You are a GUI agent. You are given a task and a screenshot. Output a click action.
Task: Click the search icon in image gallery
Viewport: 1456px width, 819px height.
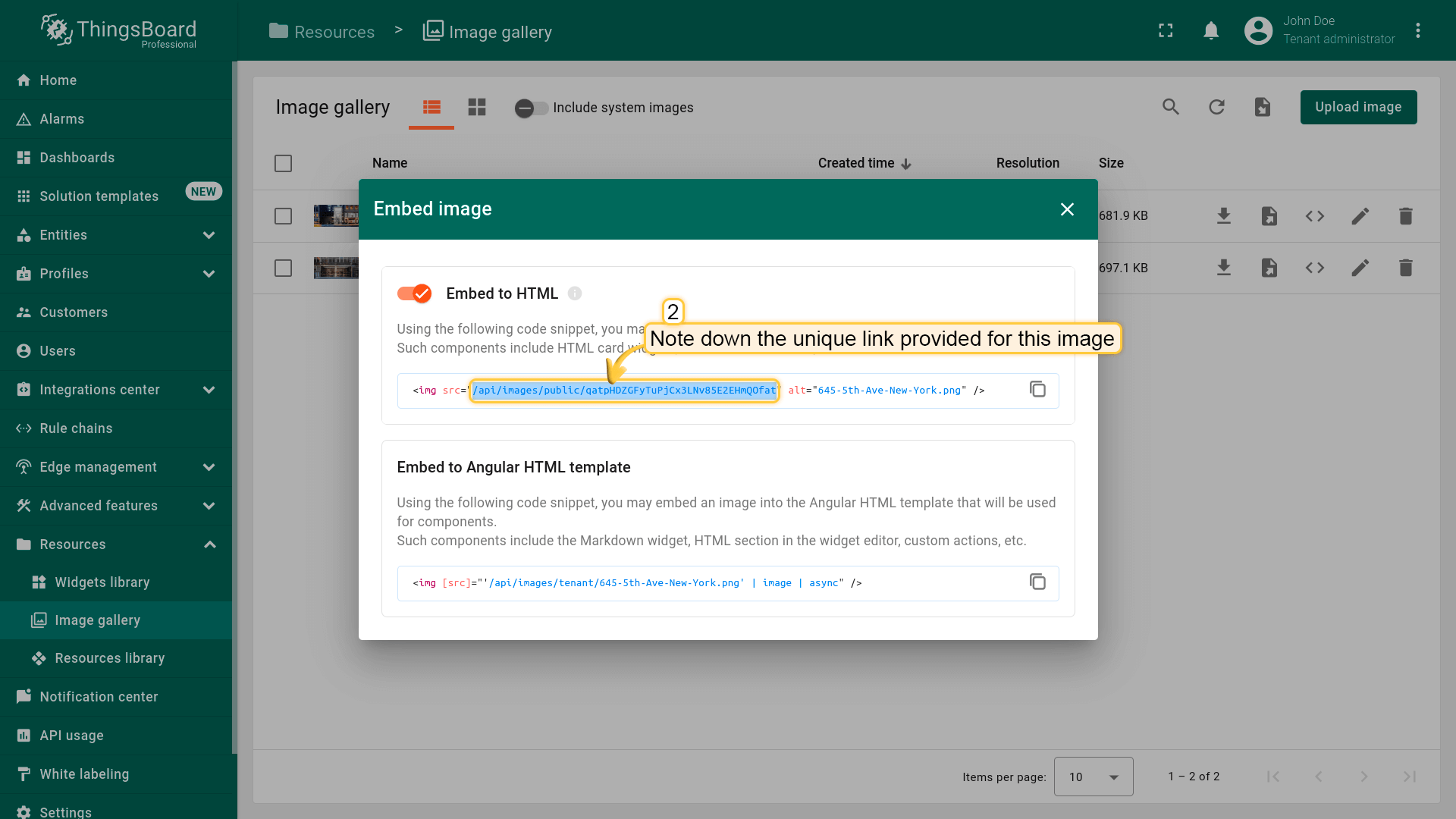click(x=1171, y=107)
